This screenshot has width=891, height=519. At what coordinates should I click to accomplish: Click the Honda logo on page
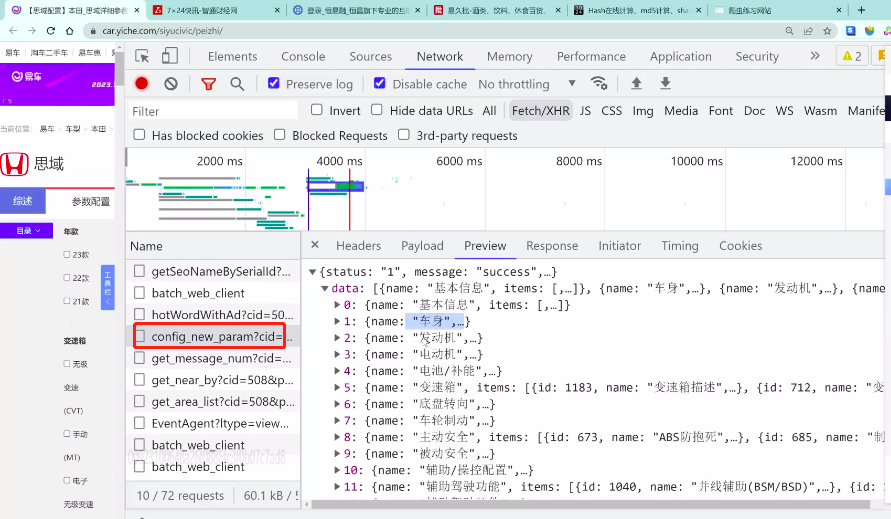14,164
